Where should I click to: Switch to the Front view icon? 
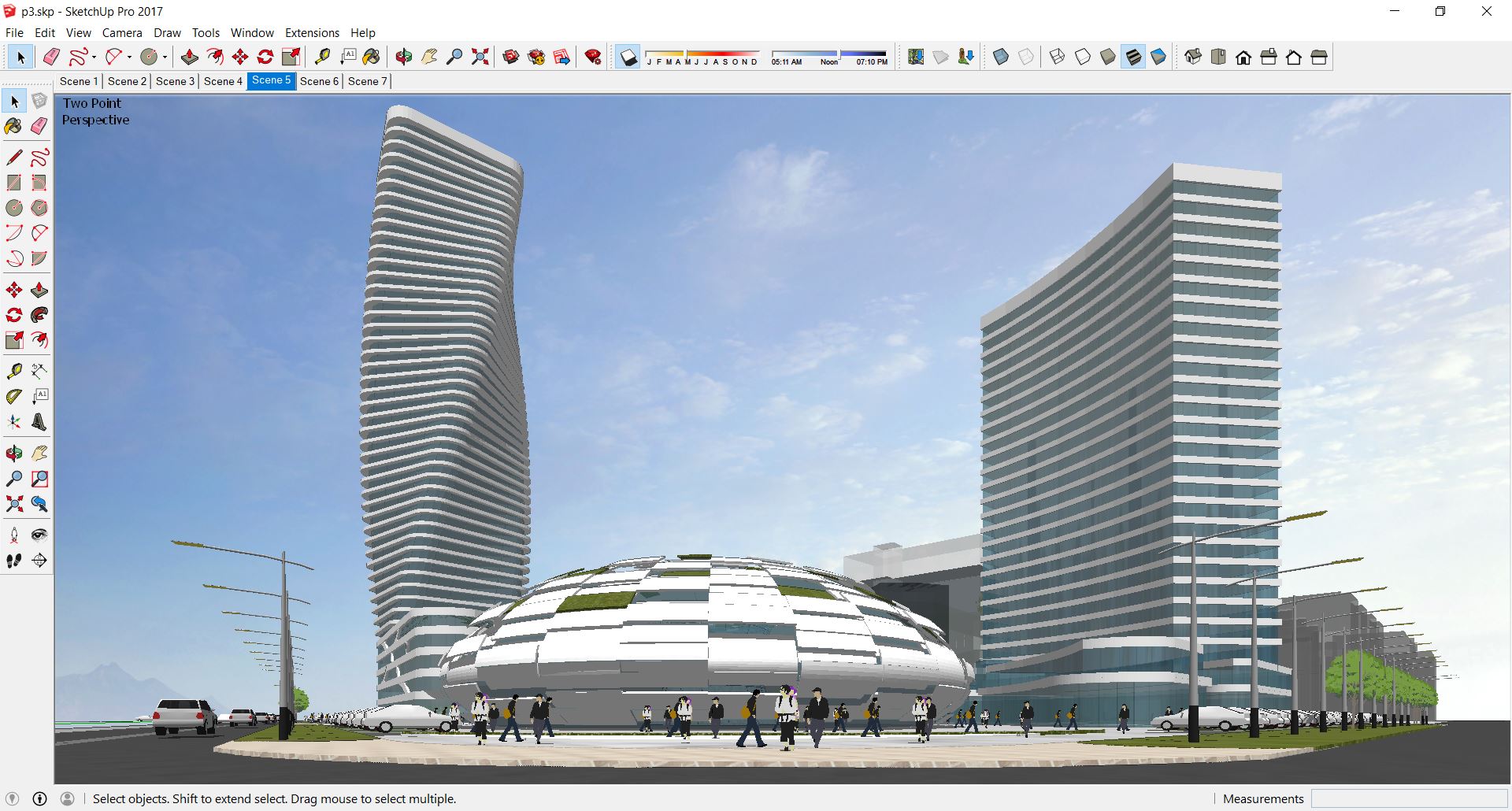coord(1243,57)
